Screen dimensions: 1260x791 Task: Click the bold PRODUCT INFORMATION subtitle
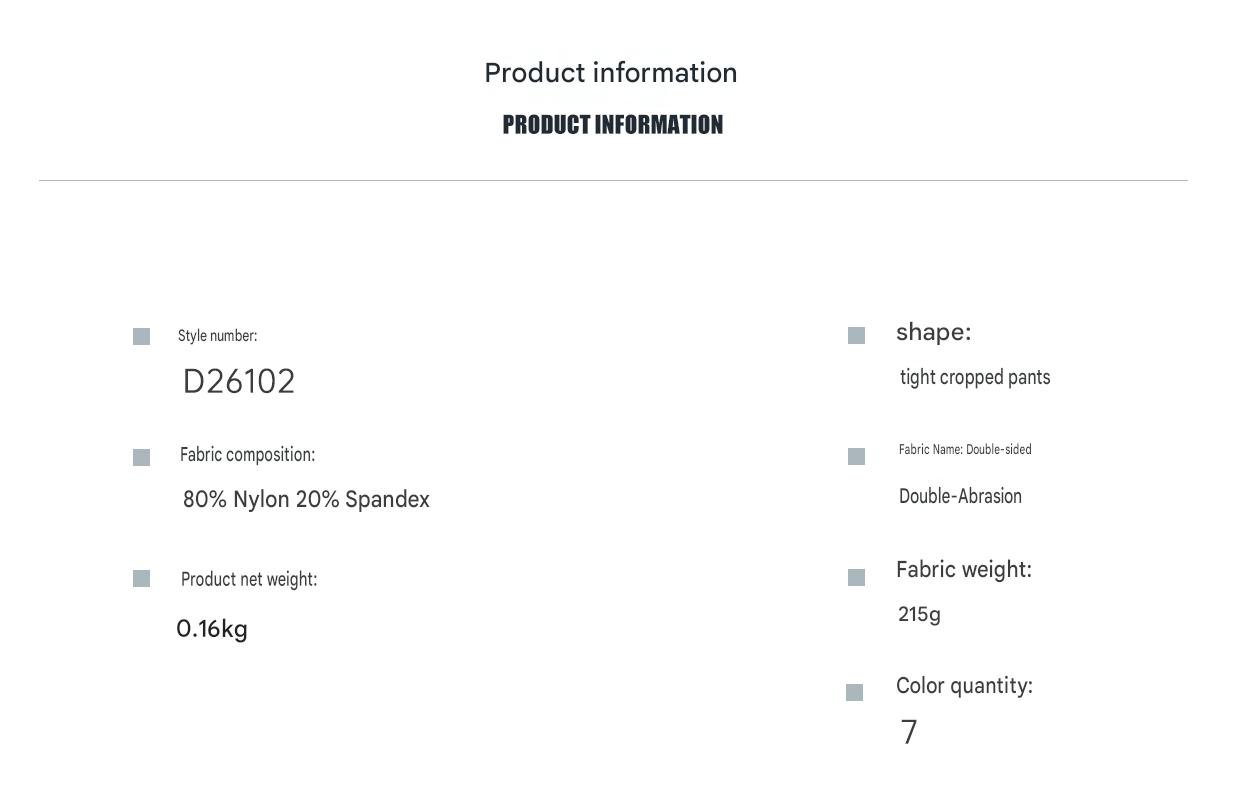click(613, 125)
